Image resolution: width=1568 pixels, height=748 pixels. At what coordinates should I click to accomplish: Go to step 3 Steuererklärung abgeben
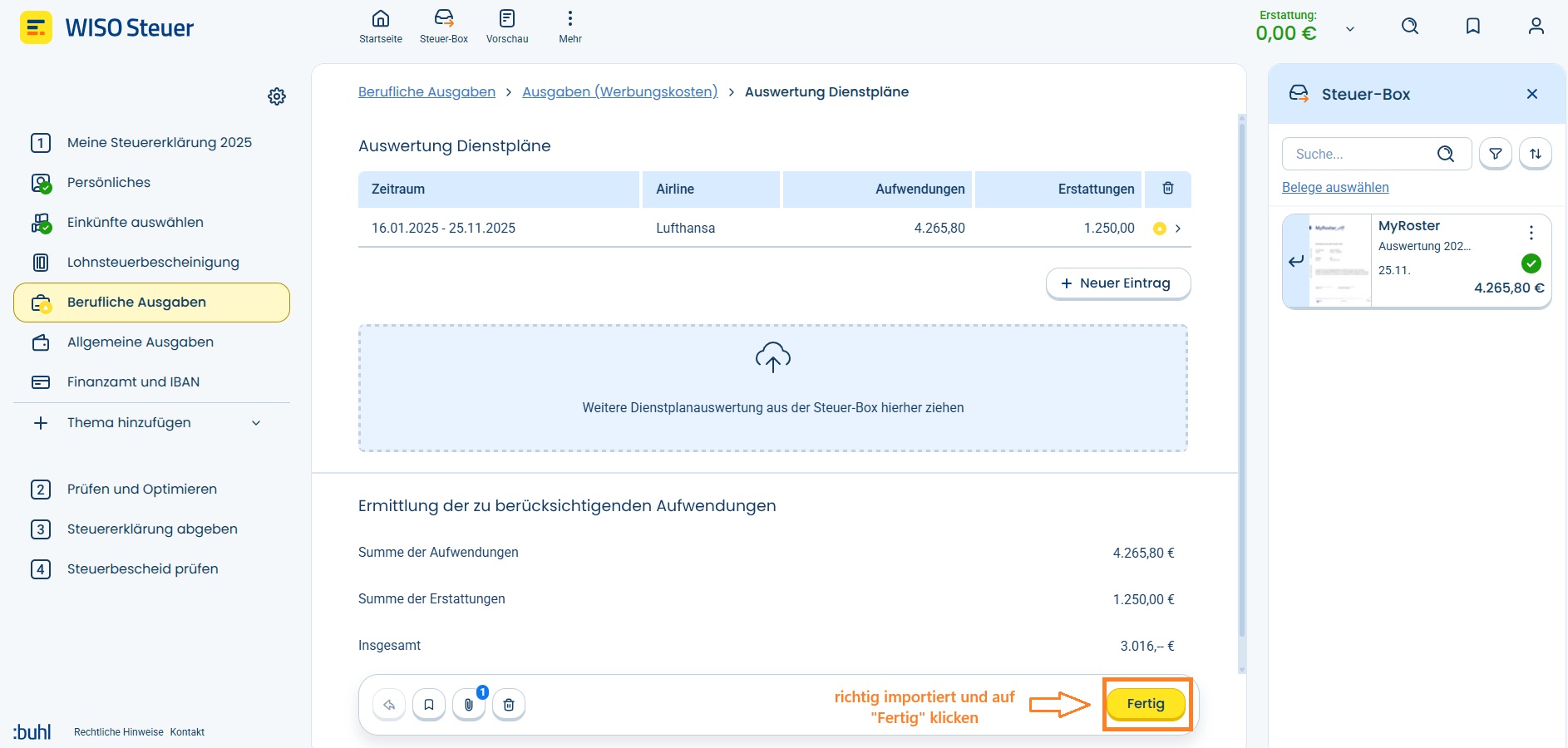pos(151,529)
